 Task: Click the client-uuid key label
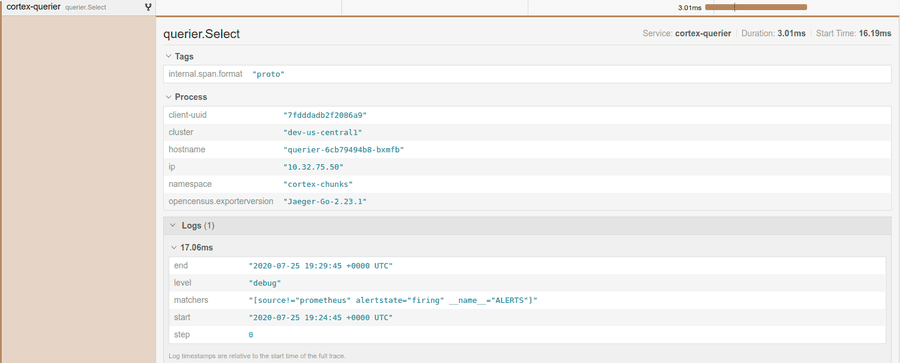[187, 115]
